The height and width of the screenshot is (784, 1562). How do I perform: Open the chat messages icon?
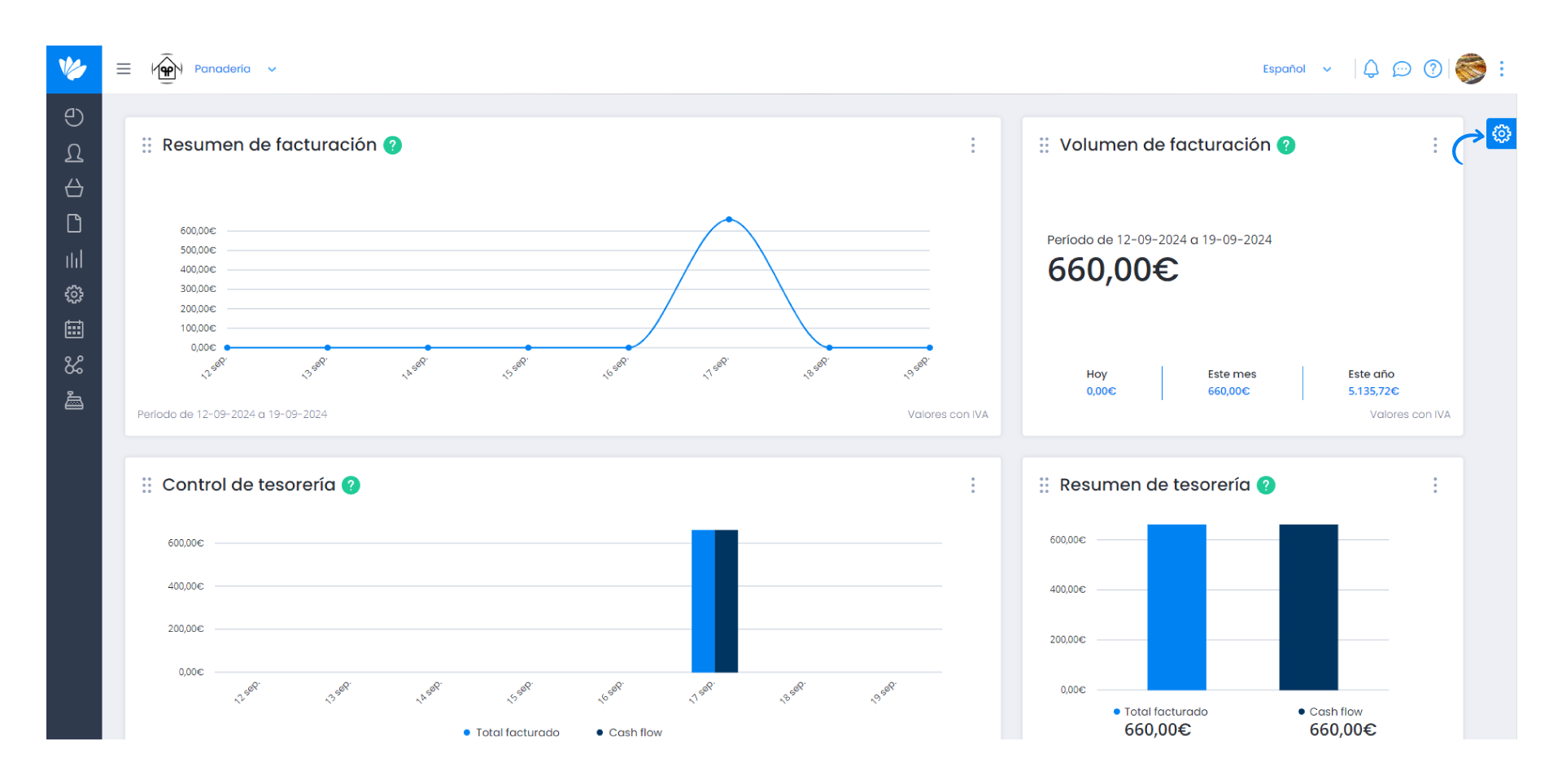pyautogui.click(x=1402, y=69)
